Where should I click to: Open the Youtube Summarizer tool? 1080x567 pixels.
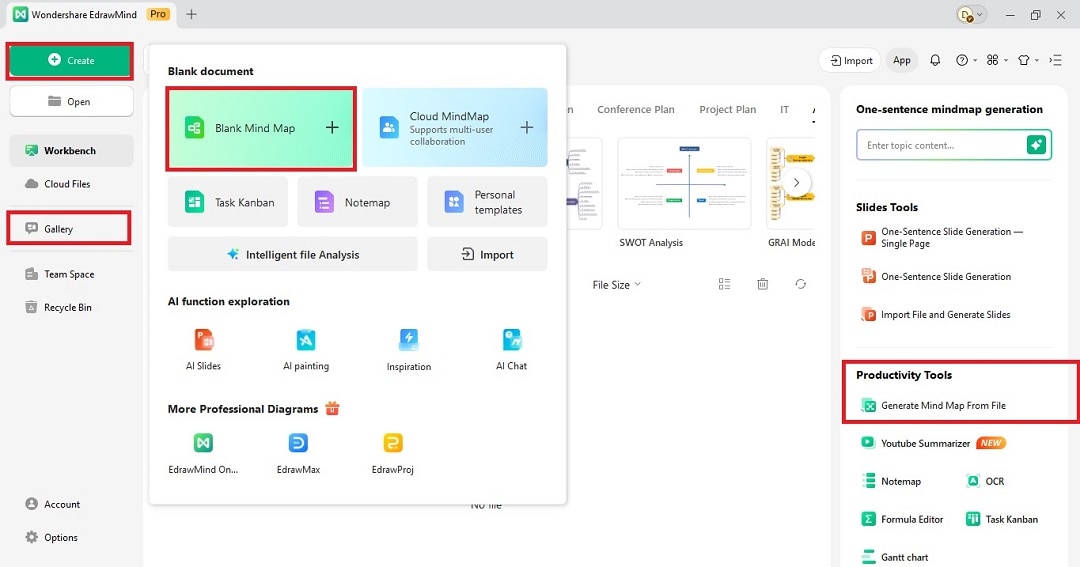click(933, 443)
